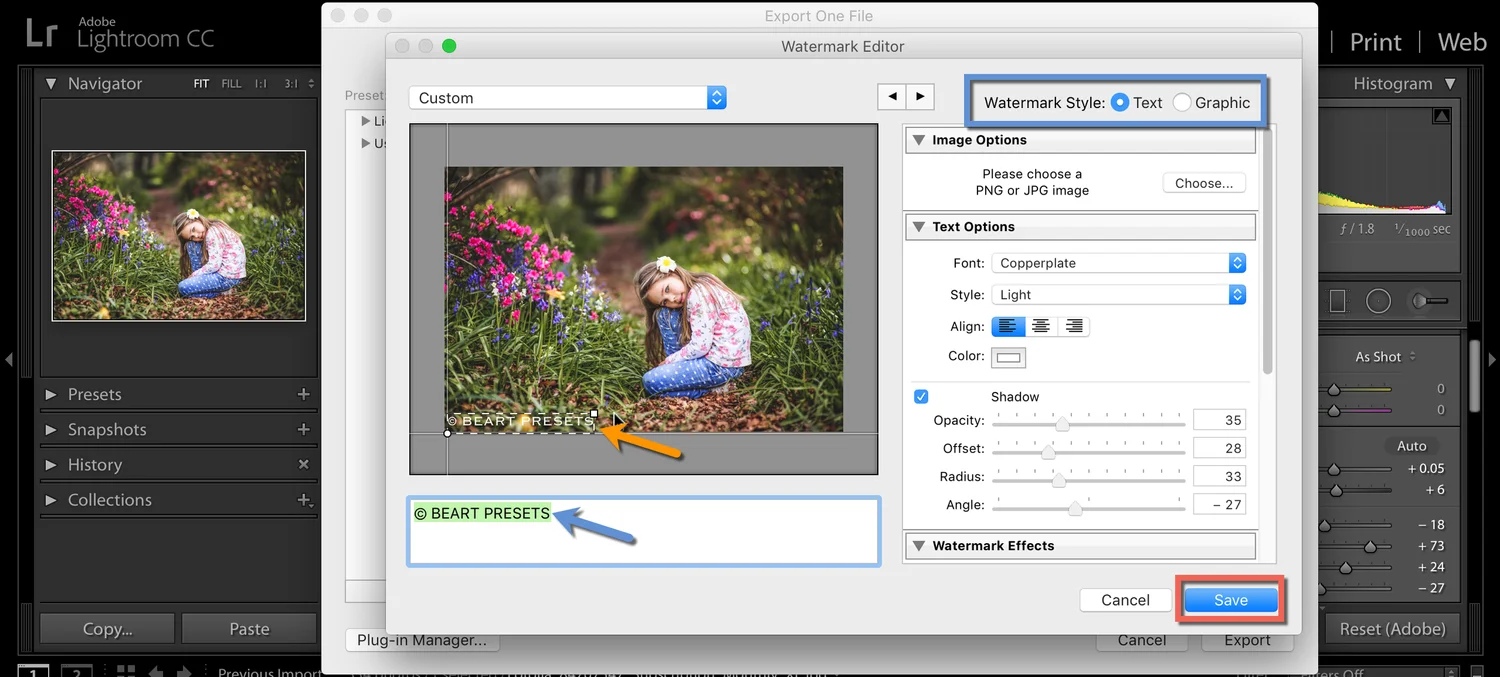Click the Lightroom Lr logo
Viewport: 1500px width, 677px height.
pyautogui.click(x=40, y=33)
